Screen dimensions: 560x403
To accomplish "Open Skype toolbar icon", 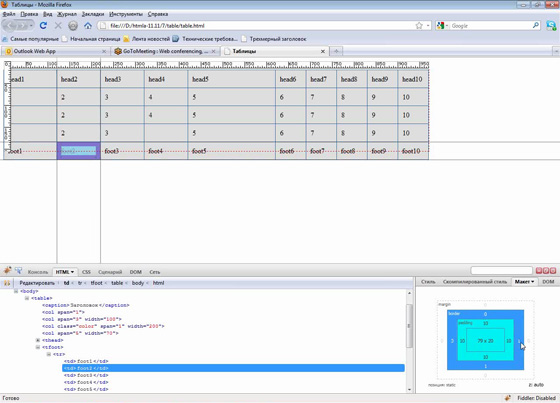I will click(x=551, y=25).
